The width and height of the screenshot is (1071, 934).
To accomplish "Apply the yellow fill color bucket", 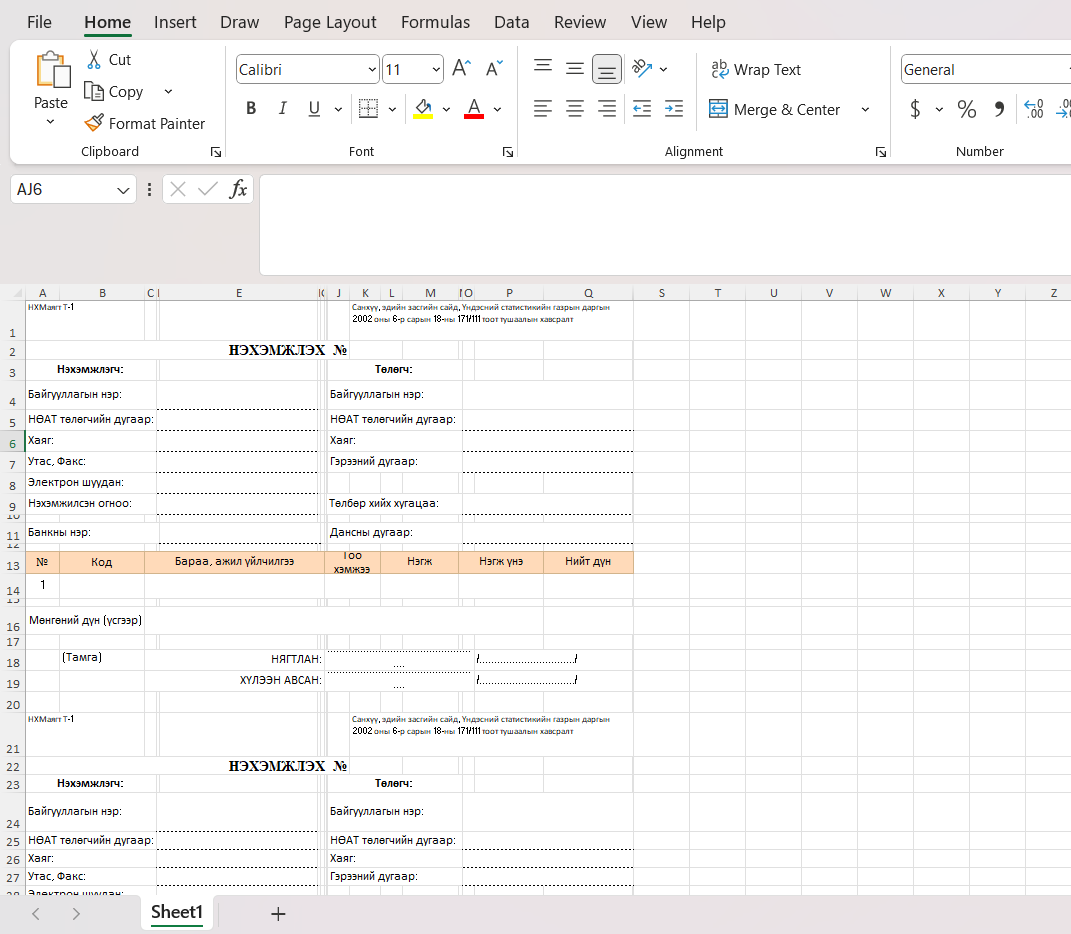I will [x=423, y=109].
